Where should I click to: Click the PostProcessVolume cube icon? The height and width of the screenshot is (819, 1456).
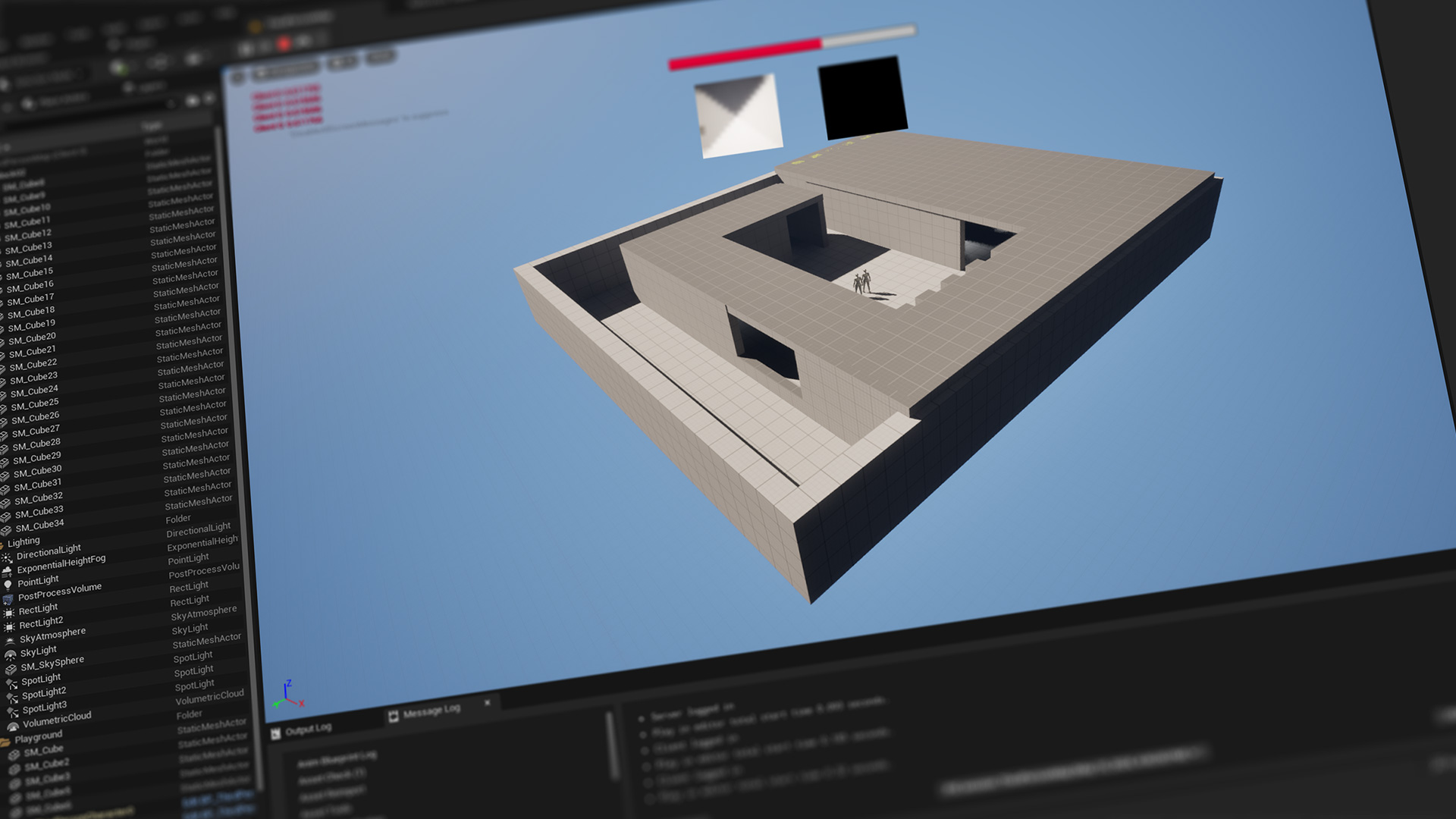[x=8, y=599]
